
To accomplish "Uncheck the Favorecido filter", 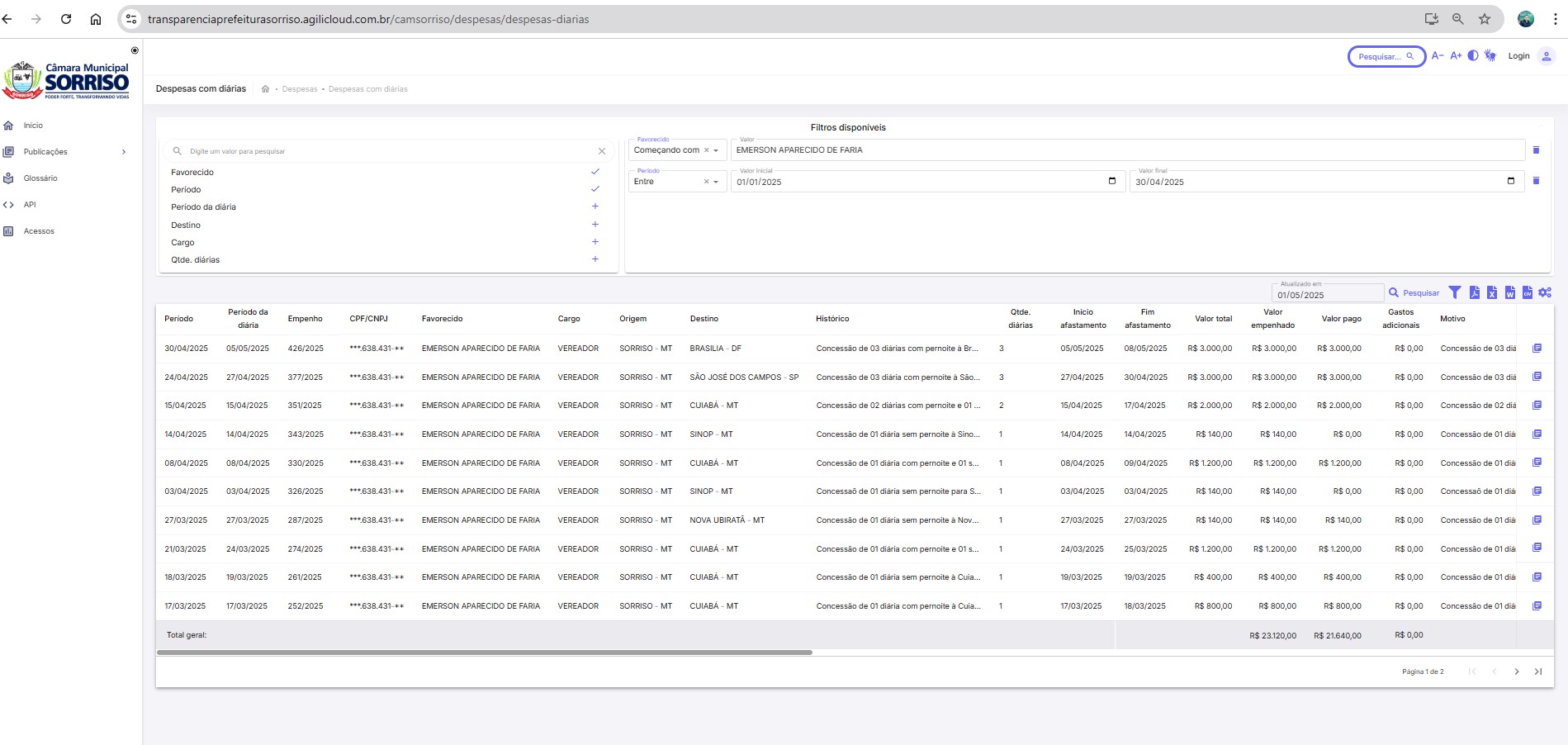I will point(595,172).
